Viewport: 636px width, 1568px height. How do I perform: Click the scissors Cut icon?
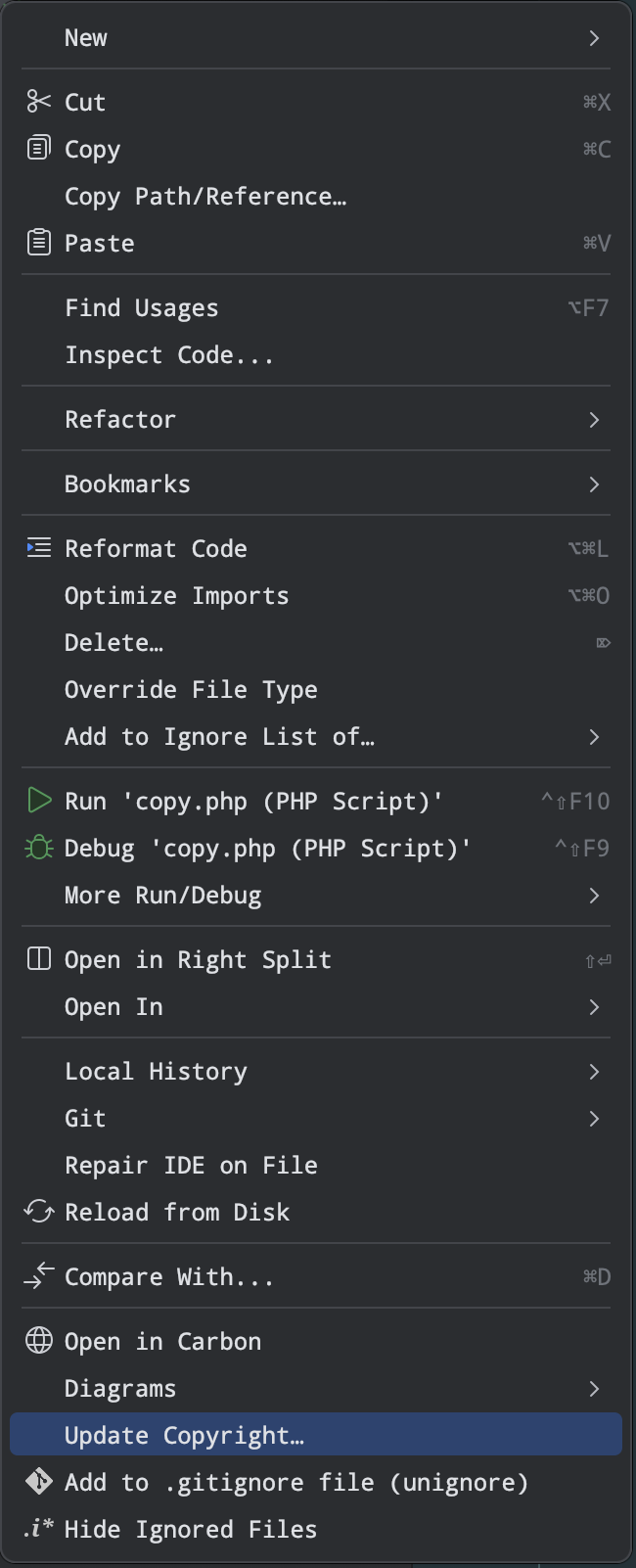38,102
